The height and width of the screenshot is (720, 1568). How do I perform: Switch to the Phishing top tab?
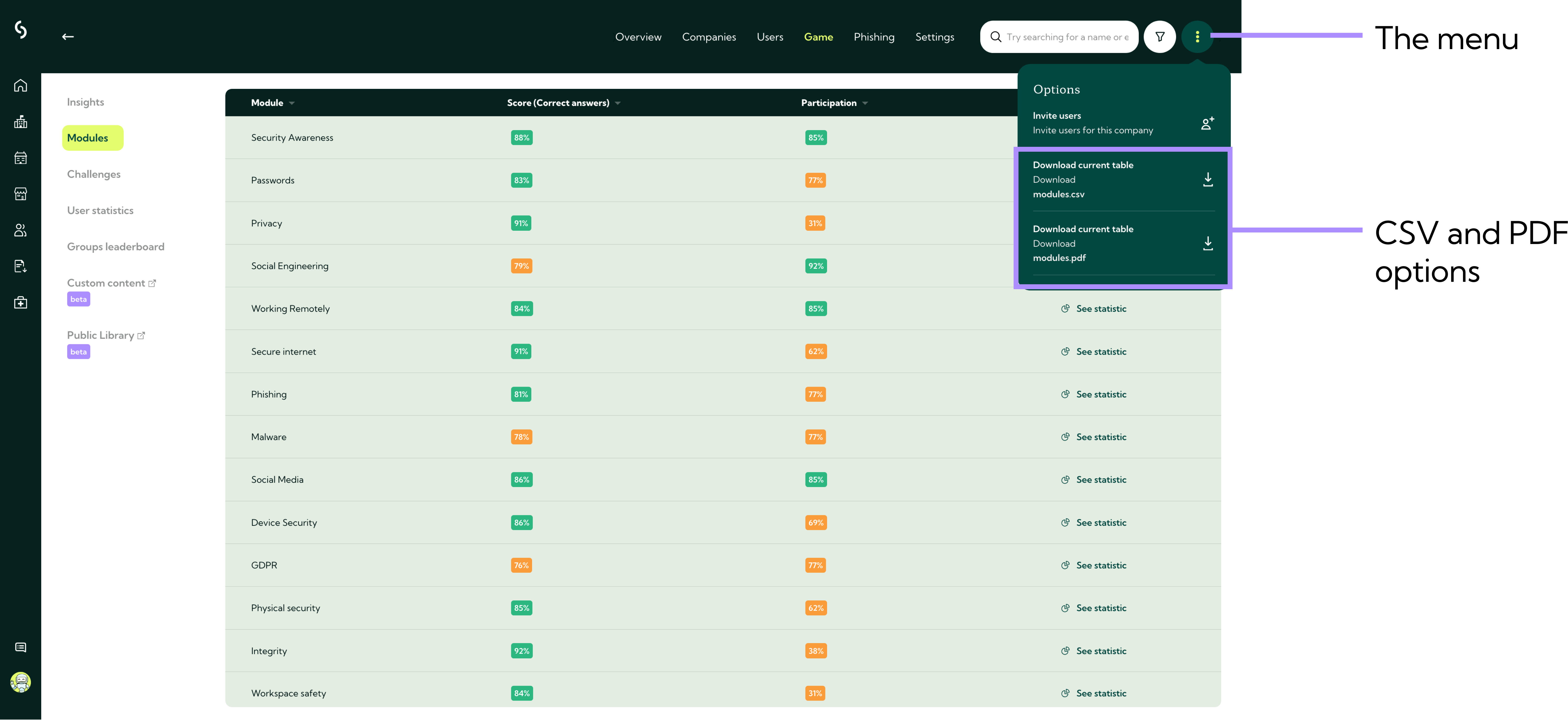pyautogui.click(x=873, y=37)
